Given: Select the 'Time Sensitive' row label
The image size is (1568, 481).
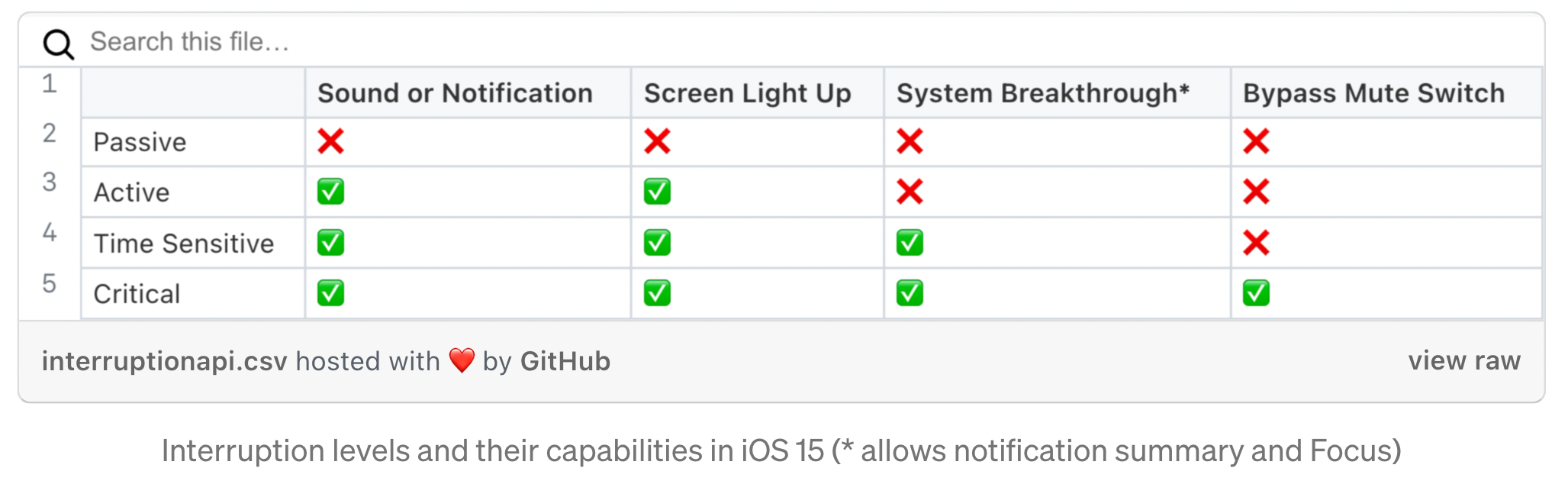Looking at the screenshot, I should coord(184,244).
